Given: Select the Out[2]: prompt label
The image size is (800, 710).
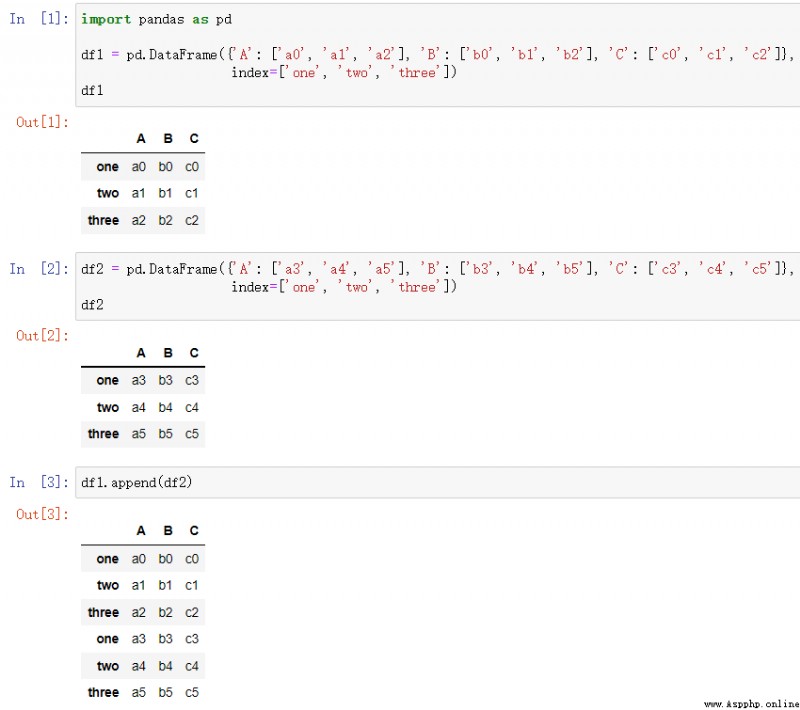Looking at the screenshot, I should coord(42,336).
